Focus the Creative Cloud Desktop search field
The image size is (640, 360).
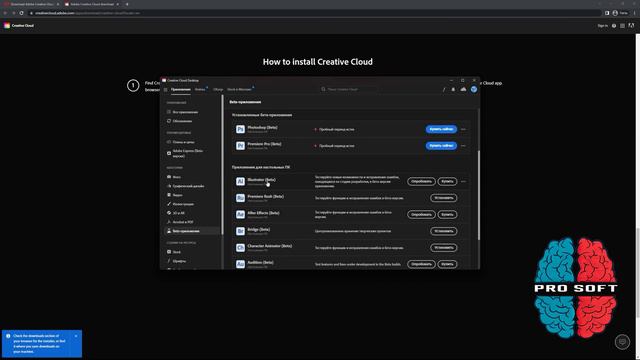pos(349,89)
